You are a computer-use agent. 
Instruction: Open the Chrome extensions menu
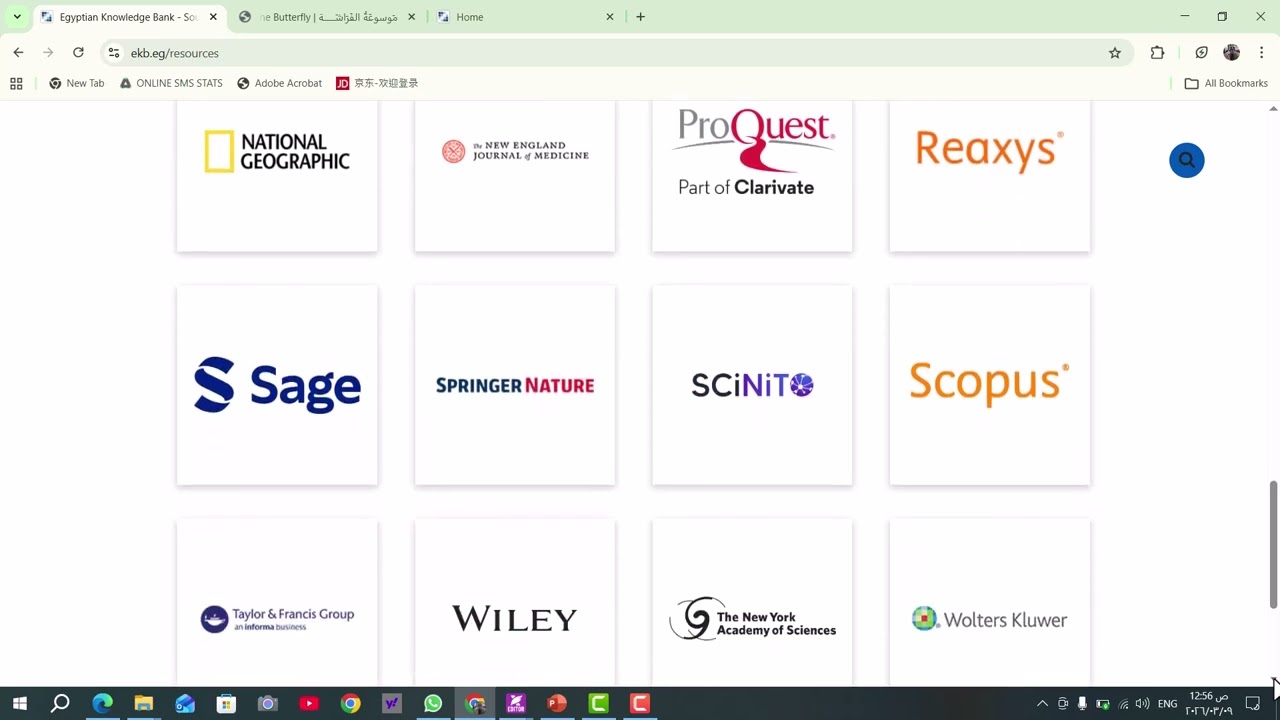[x=1158, y=53]
